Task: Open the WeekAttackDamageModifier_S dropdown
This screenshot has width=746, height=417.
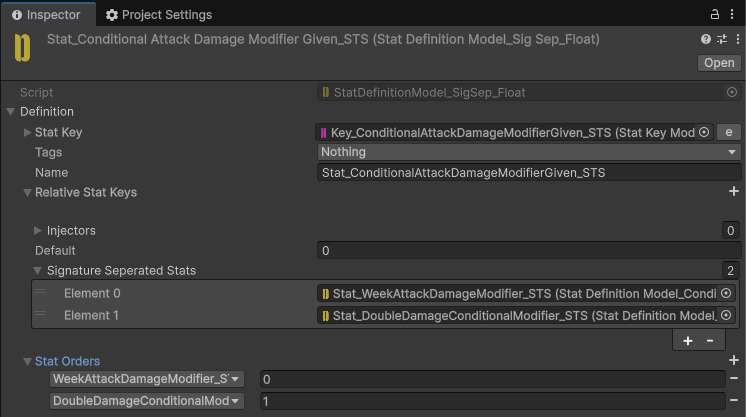Action: [x=147, y=379]
